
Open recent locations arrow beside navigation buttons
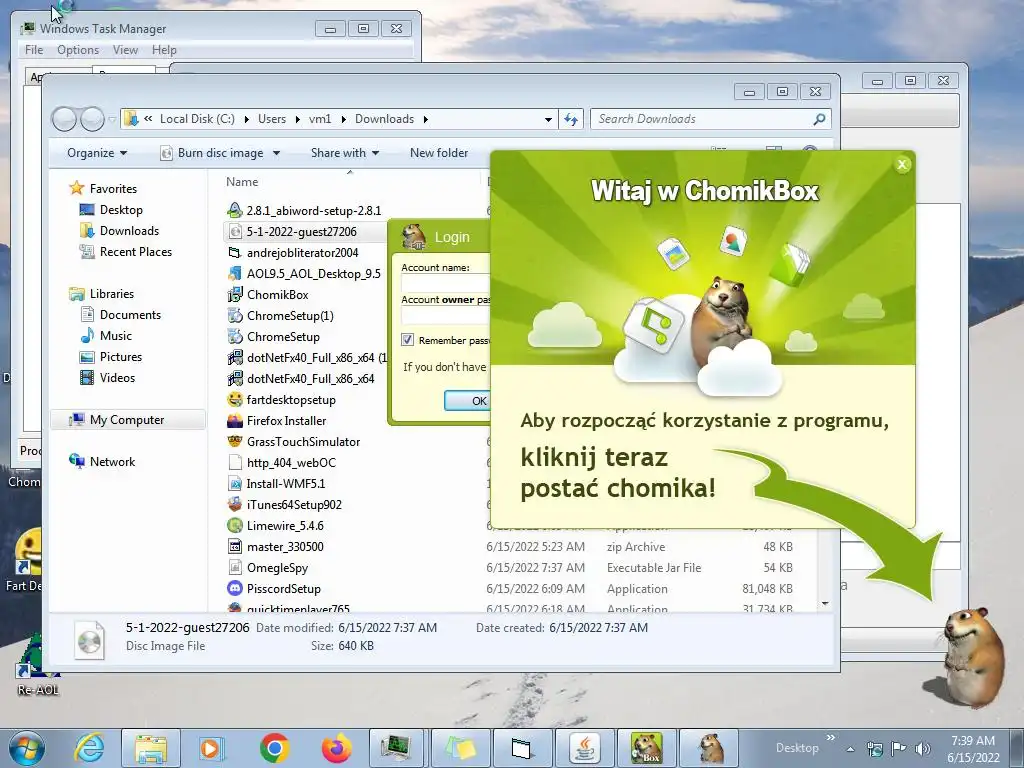(112, 120)
